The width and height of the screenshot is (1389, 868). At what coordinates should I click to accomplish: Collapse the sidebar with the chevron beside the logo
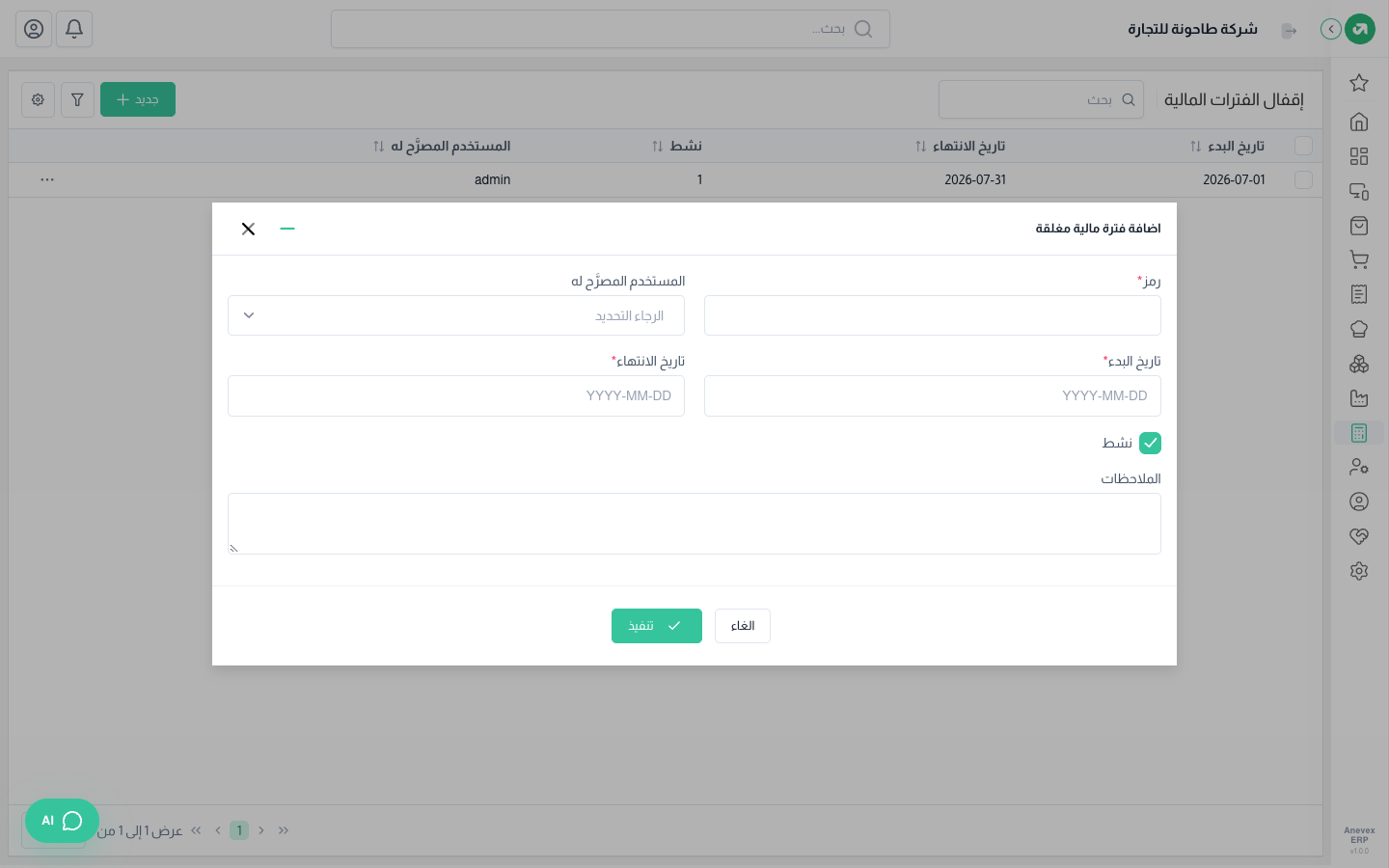point(1331,29)
